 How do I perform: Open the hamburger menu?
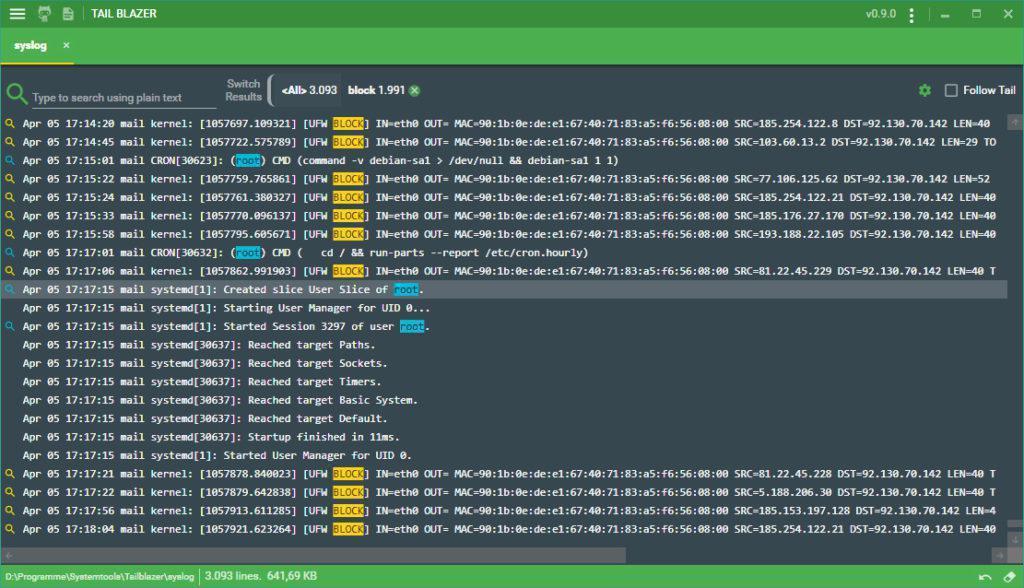coord(17,14)
